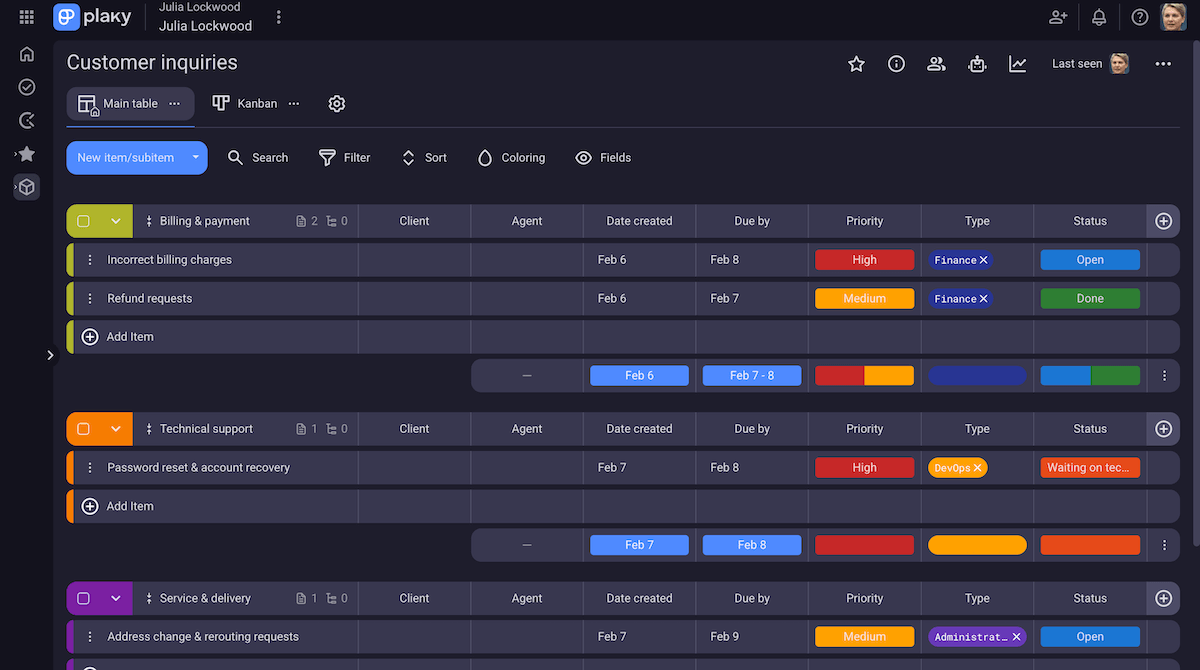
Task: Check the Billing & payment group checkbox
Action: coord(84,221)
